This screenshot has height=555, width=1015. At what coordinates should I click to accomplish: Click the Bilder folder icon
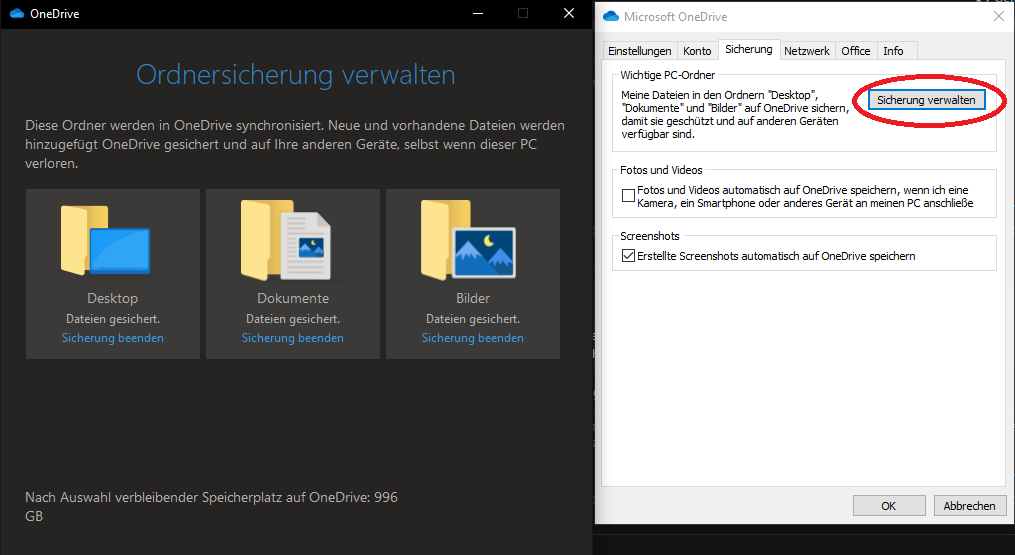pyautogui.click(x=468, y=240)
